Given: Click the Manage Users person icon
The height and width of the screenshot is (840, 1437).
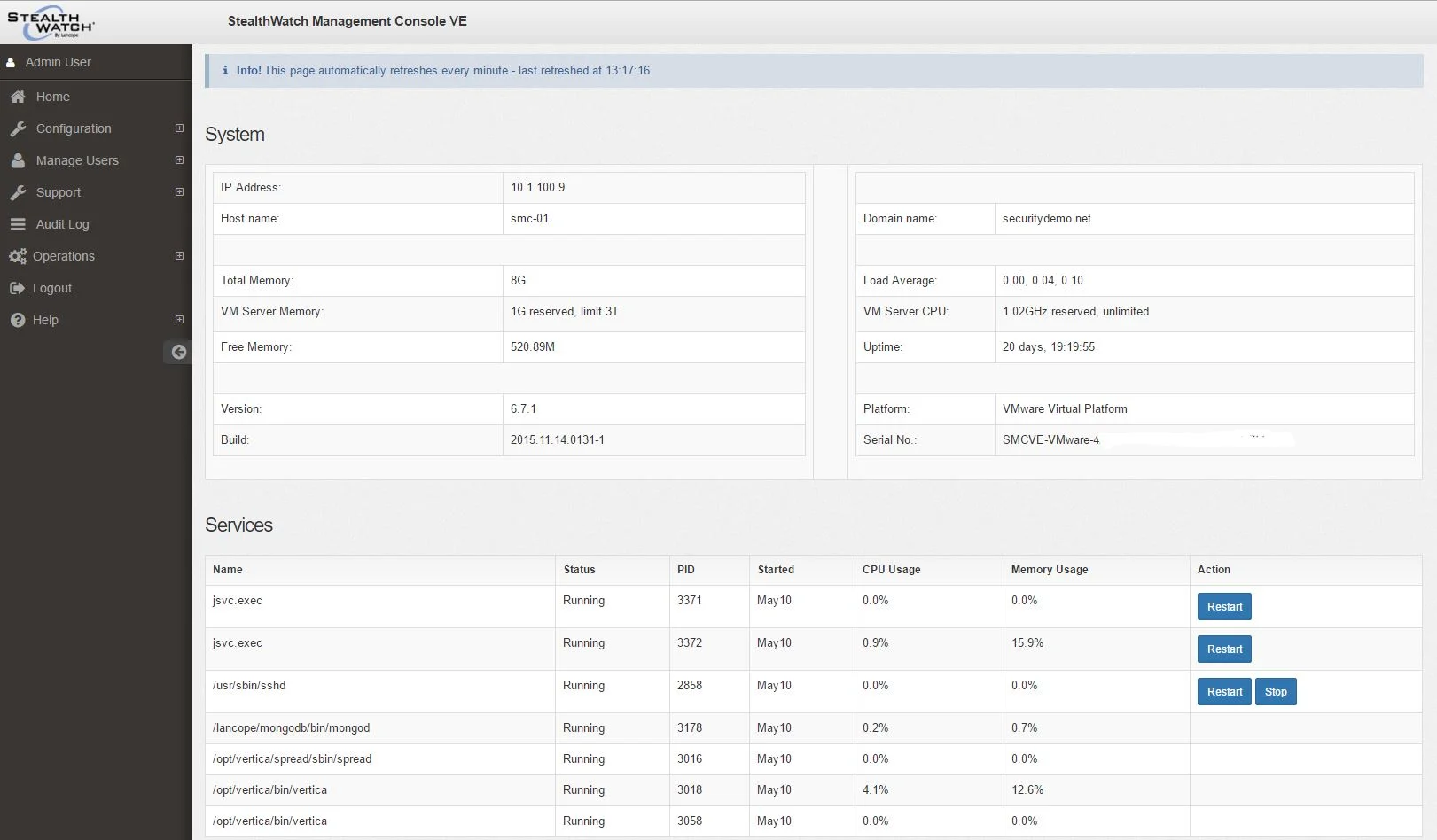Looking at the screenshot, I should coord(18,160).
